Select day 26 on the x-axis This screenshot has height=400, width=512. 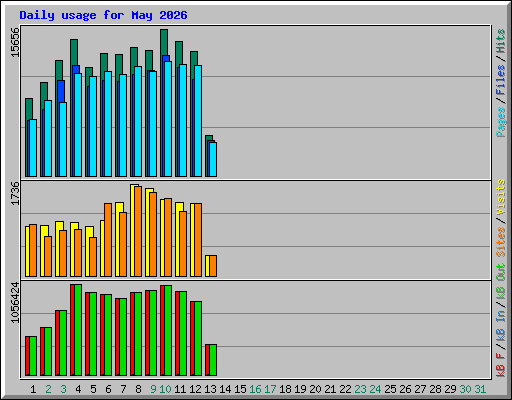(405, 389)
